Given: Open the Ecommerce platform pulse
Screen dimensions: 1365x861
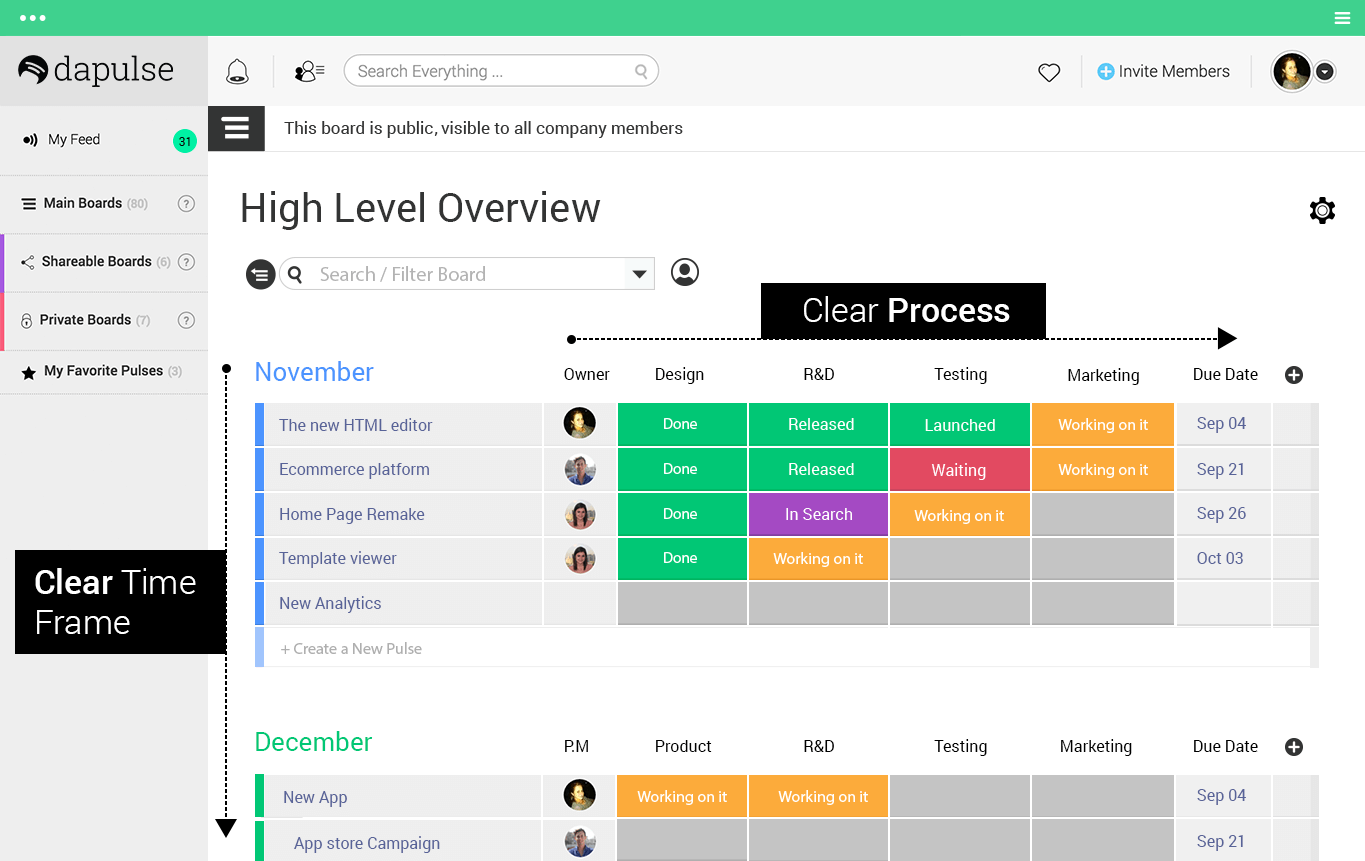Looking at the screenshot, I should click(x=354, y=469).
